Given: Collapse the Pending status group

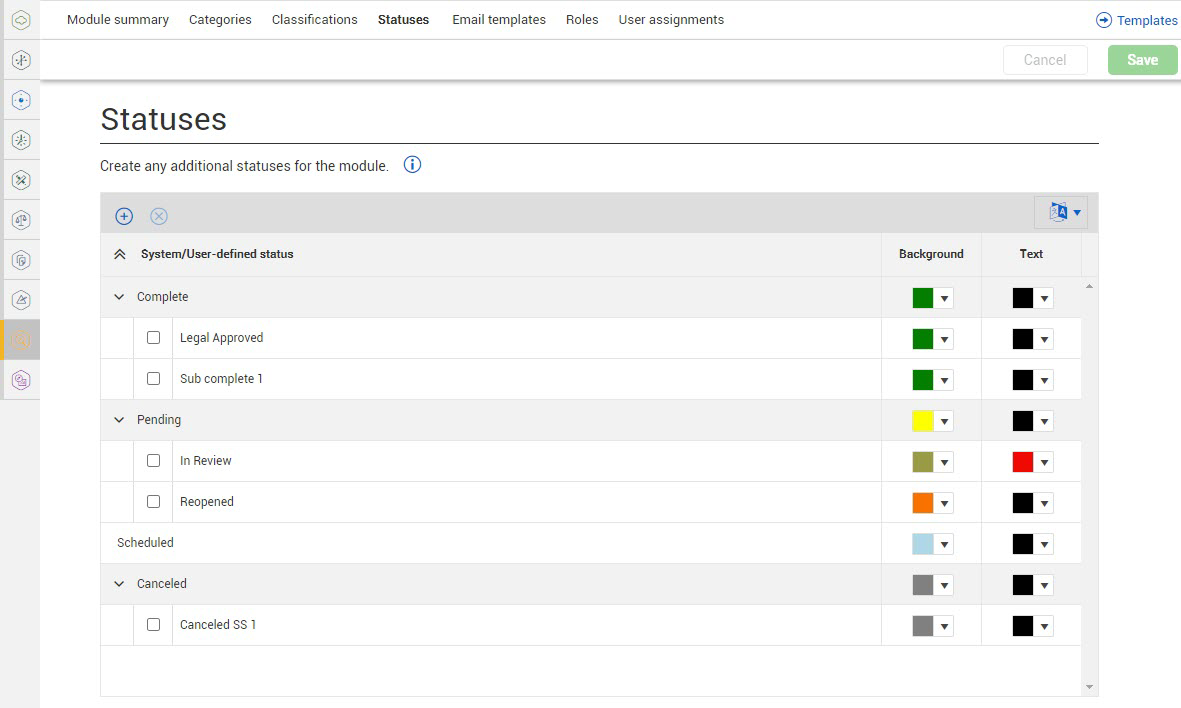Looking at the screenshot, I should (x=120, y=420).
